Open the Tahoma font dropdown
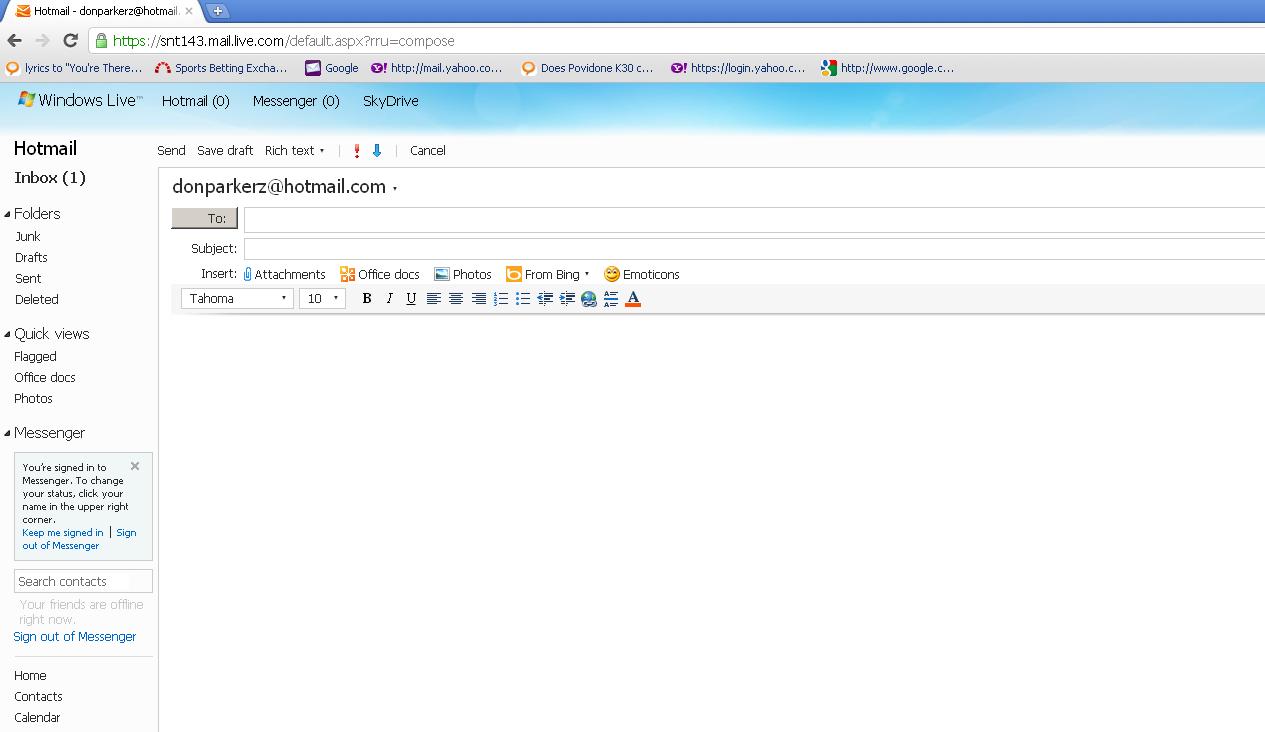 (x=237, y=299)
